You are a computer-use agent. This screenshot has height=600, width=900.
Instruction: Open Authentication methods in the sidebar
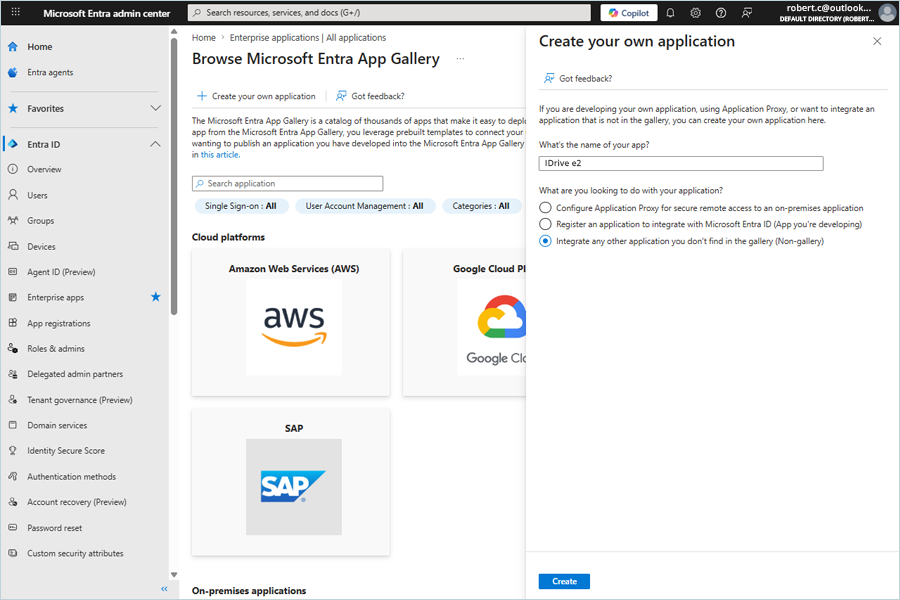(x=71, y=477)
